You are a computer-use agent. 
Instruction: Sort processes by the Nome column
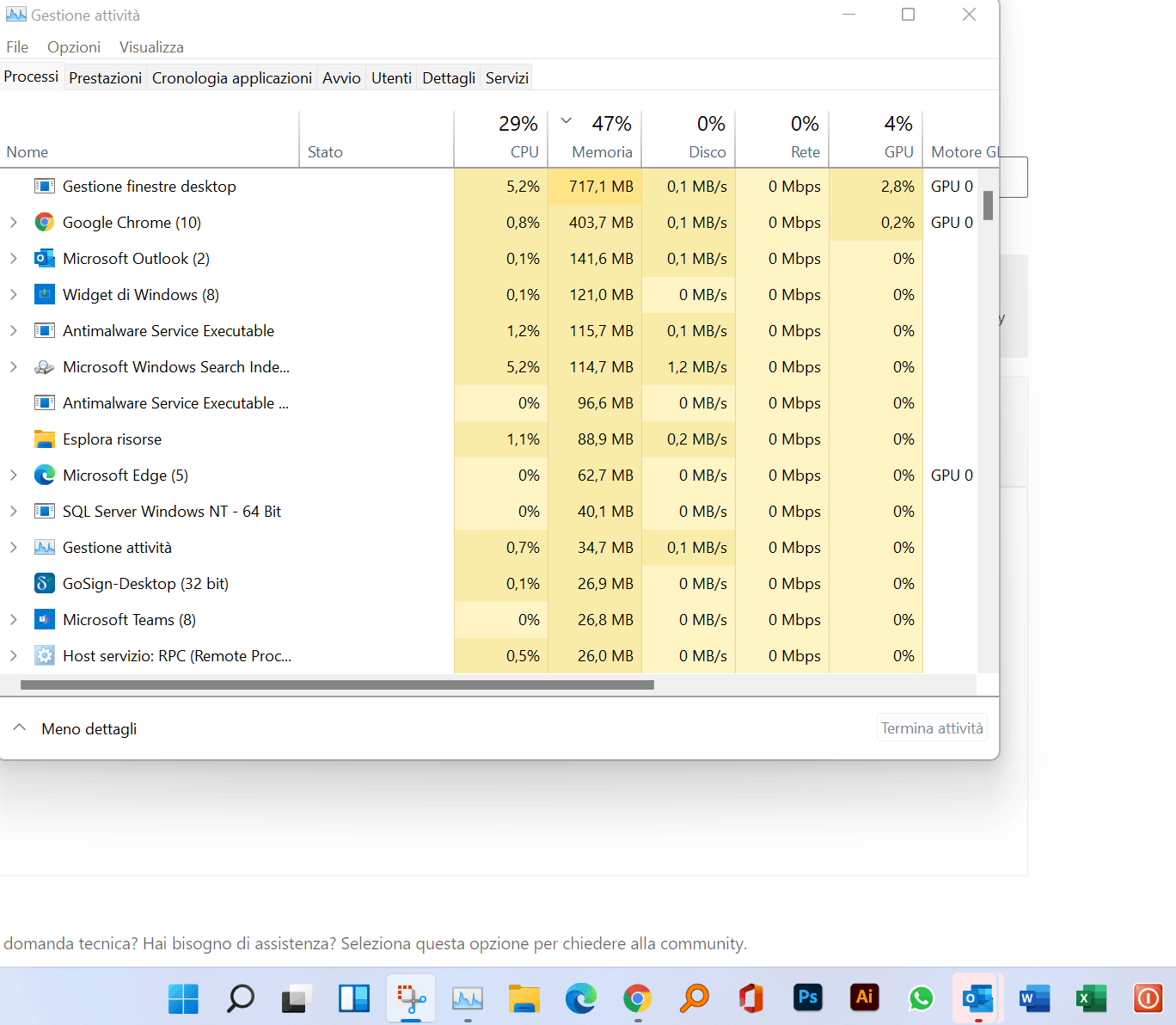[x=150, y=138]
